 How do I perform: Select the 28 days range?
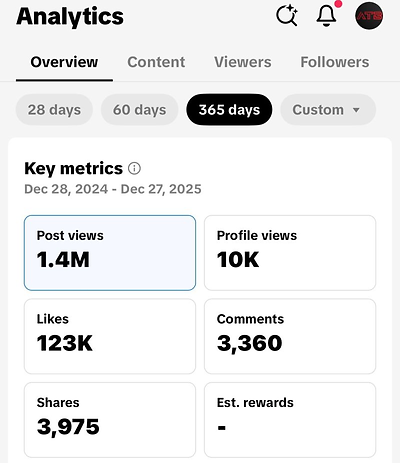pos(54,110)
